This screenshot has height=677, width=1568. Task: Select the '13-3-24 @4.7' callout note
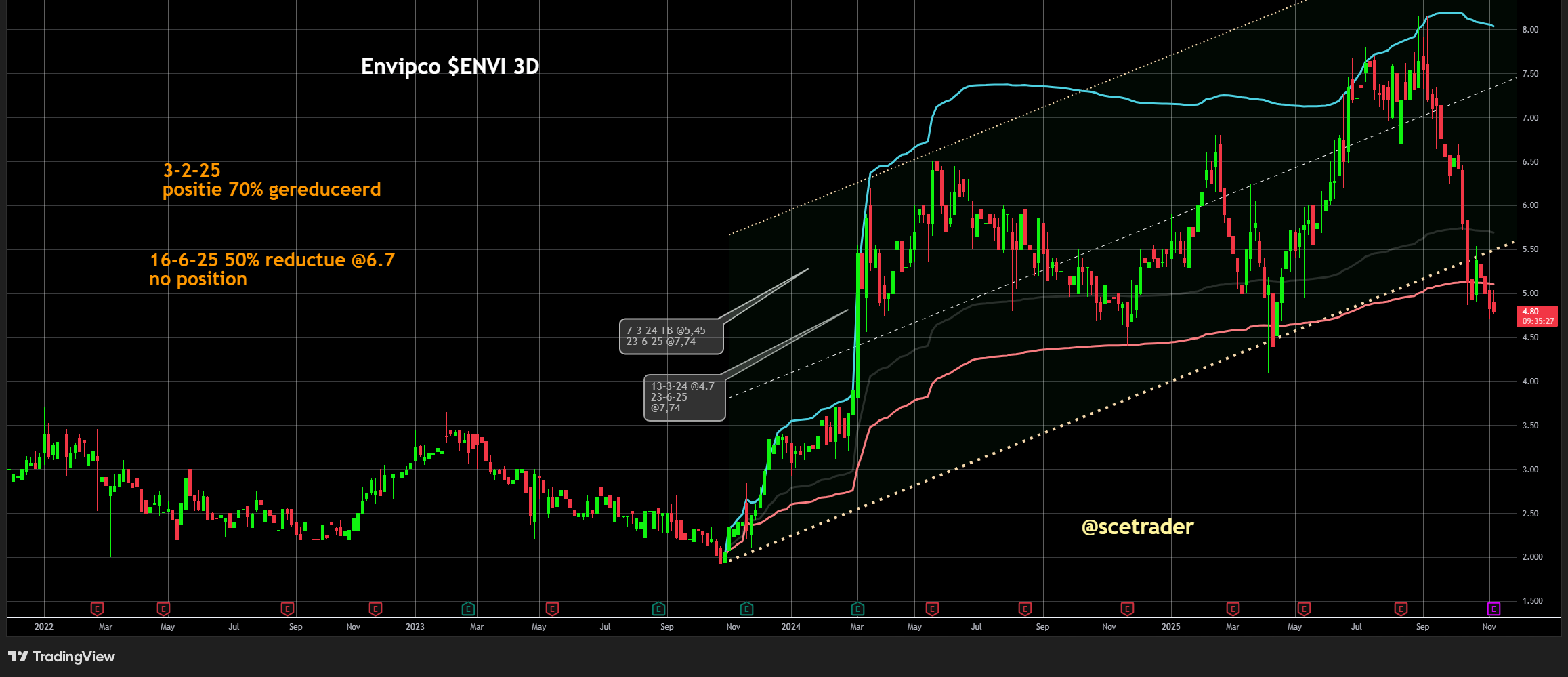(684, 397)
